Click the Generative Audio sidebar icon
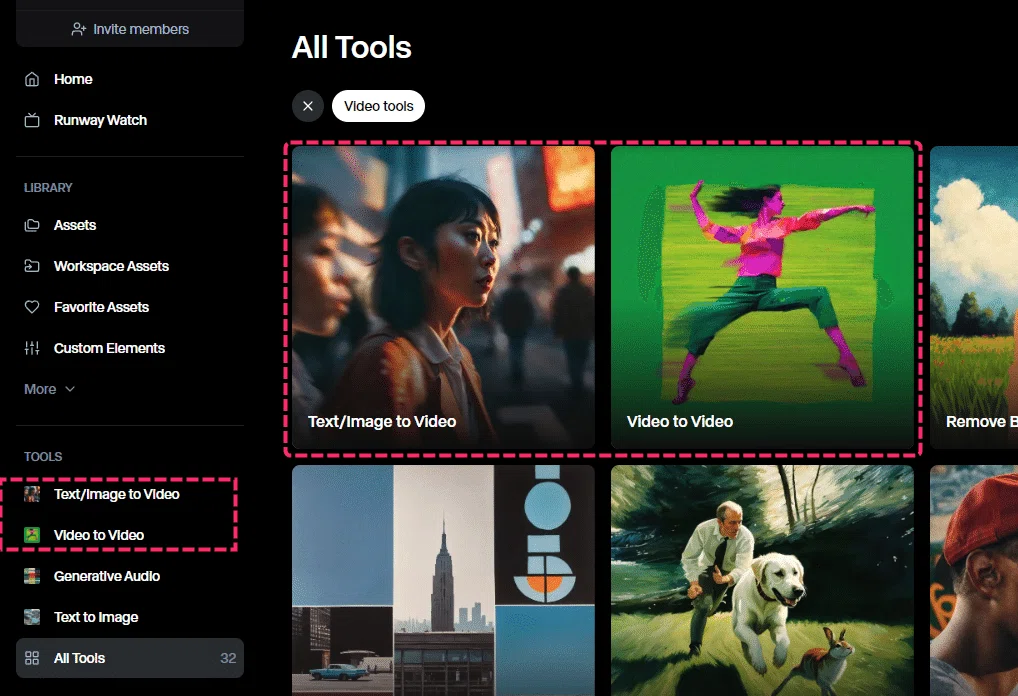The width and height of the screenshot is (1018, 696). click(x=32, y=576)
